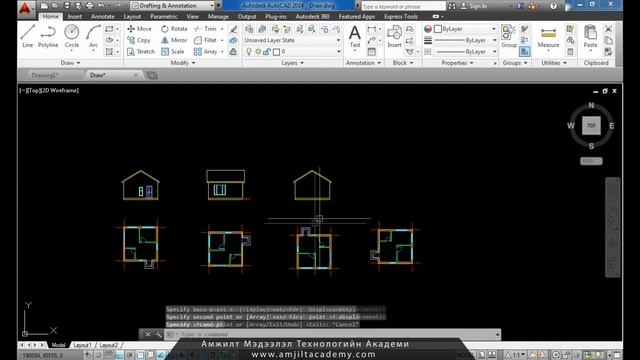
Task: Activate the Rotate command
Action: (x=174, y=29)
